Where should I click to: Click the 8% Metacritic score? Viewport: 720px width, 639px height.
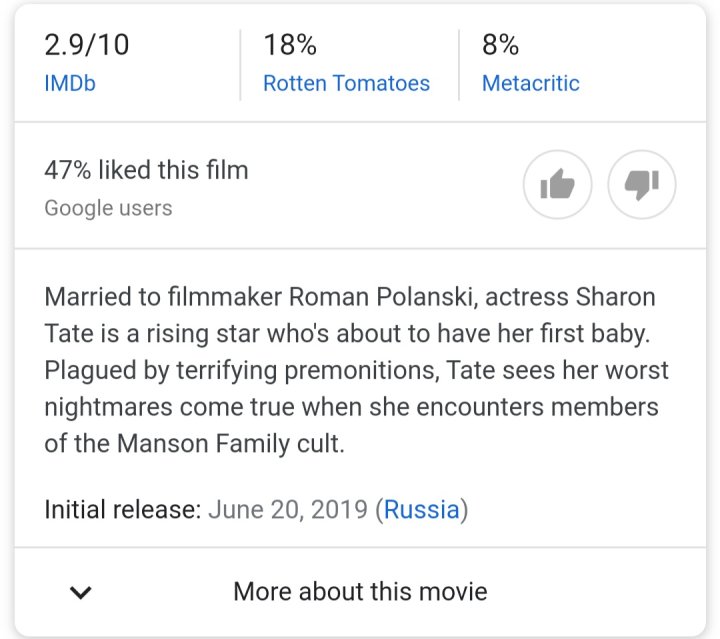pos(501,45)
